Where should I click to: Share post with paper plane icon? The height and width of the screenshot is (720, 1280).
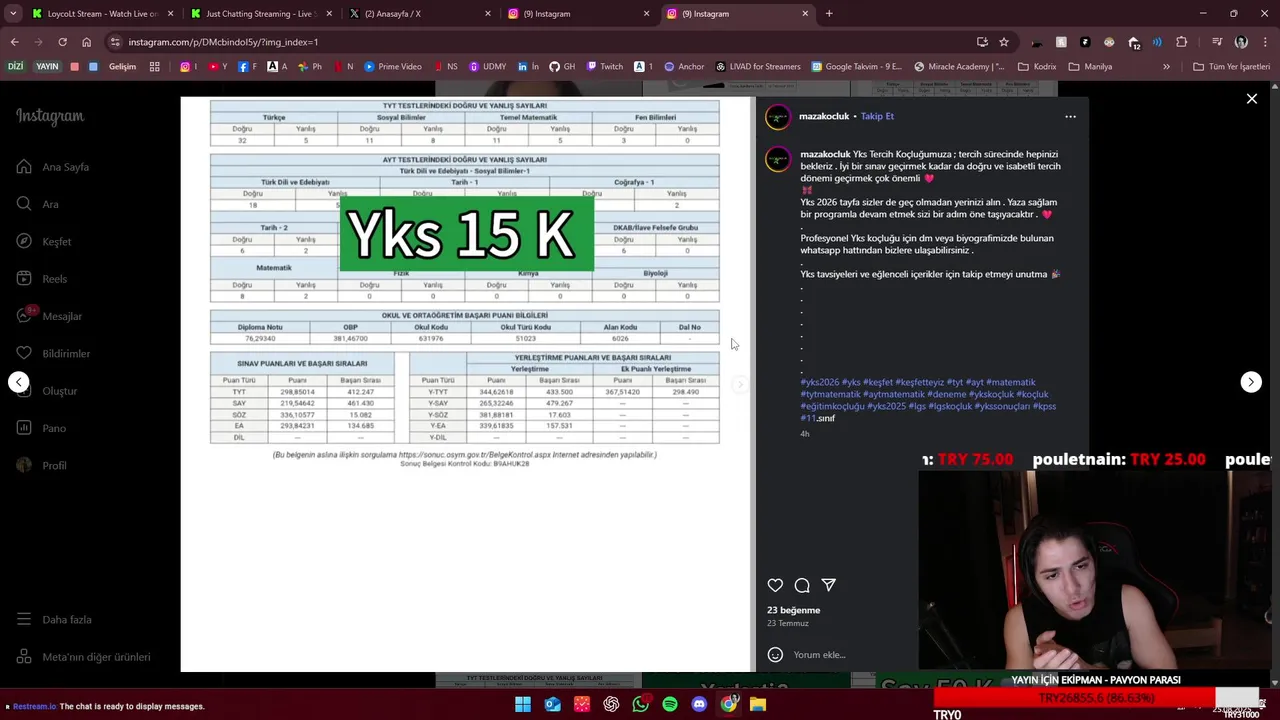pos(829,585)
